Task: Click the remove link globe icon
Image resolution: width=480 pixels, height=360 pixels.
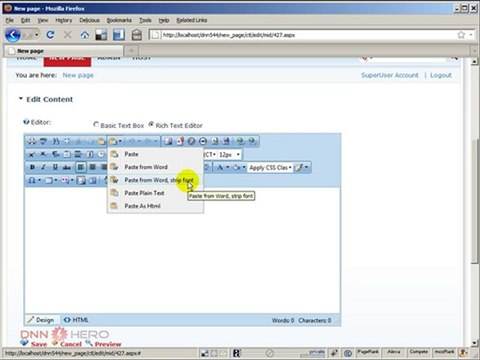Action: 252,141
